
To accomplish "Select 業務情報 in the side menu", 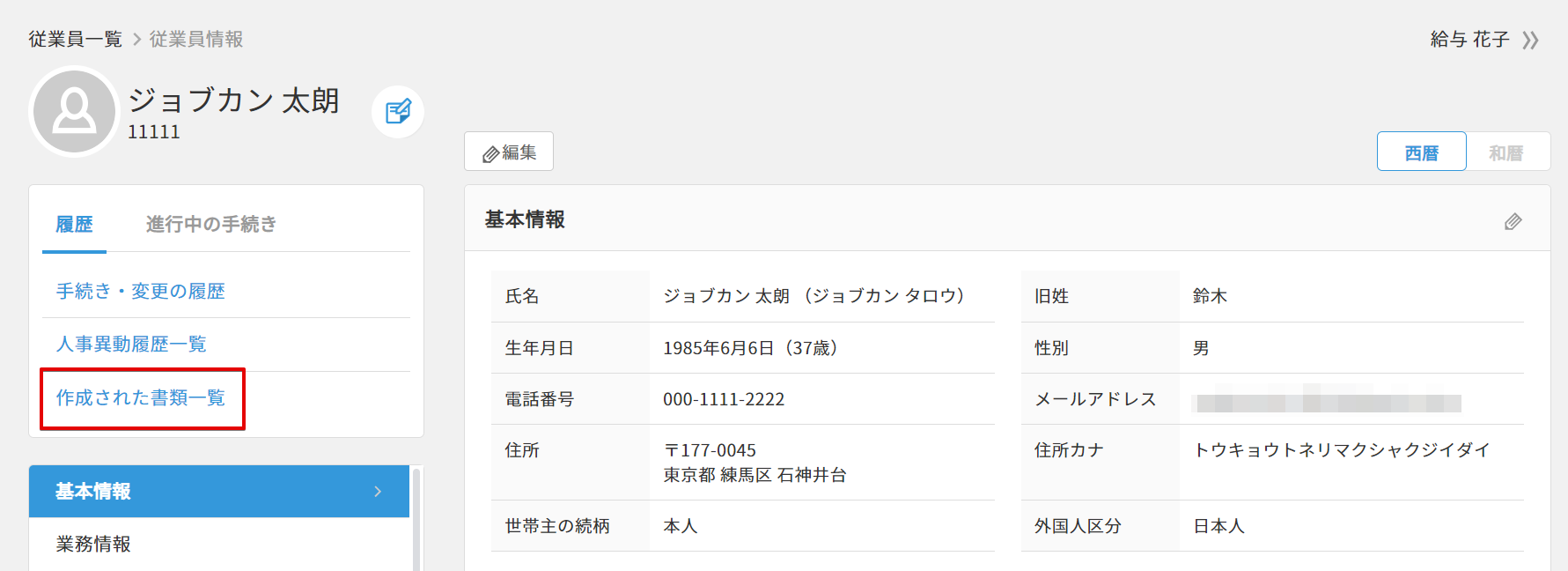I will tap(93, 545).
